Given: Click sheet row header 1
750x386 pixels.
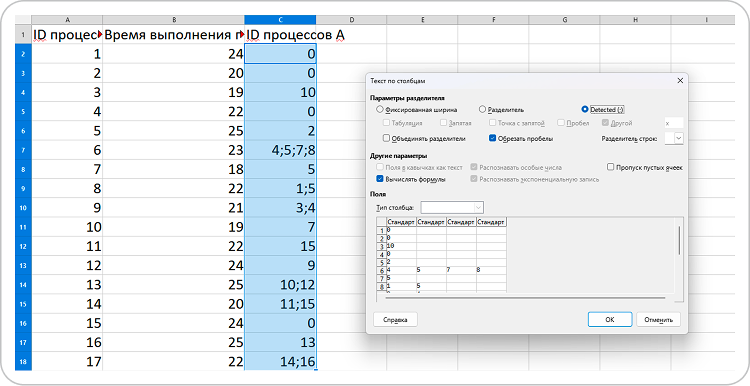Looking at the screenshot, I should [23, 34].
